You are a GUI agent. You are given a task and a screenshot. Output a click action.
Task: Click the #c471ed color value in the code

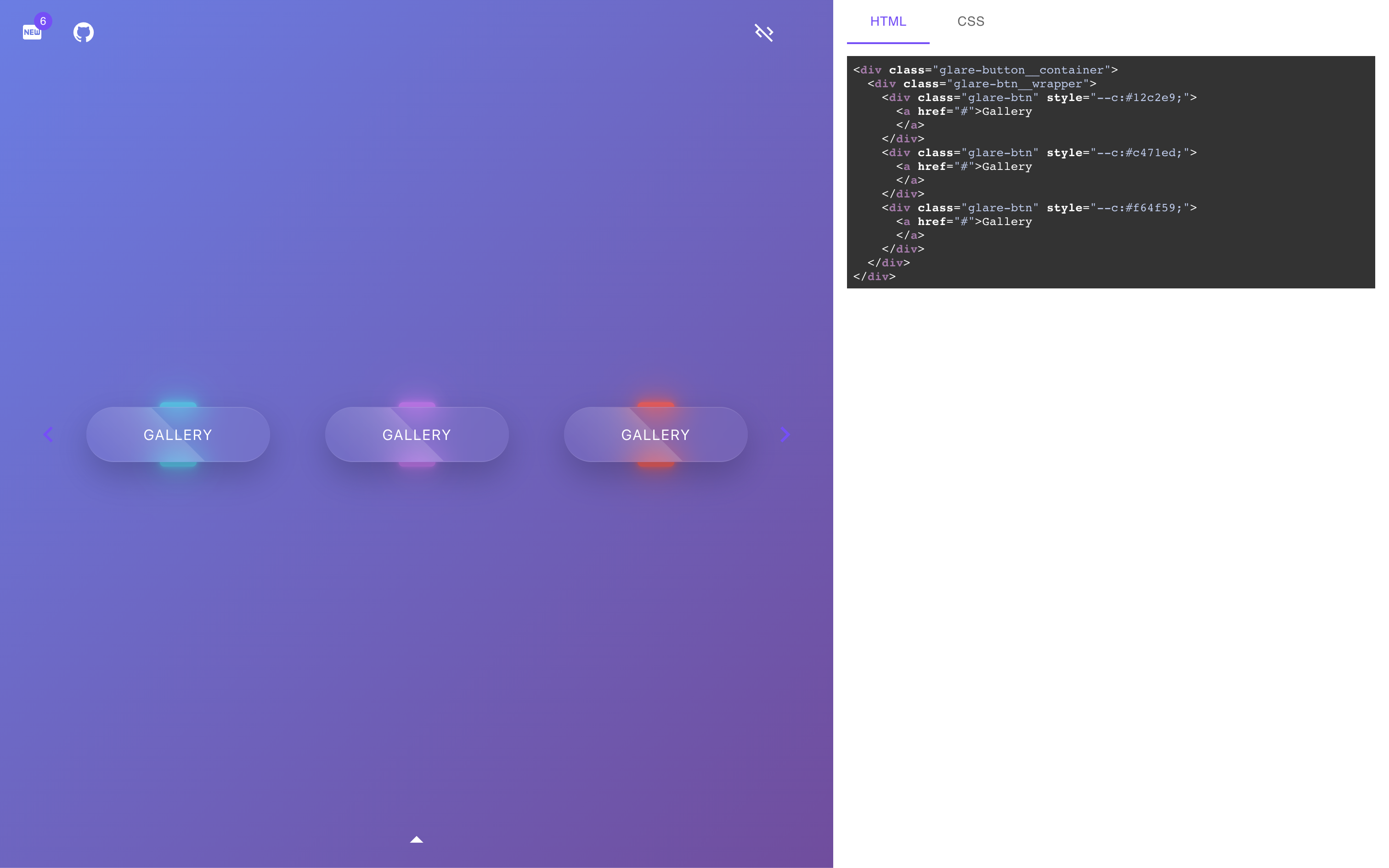coord(1150,152)
